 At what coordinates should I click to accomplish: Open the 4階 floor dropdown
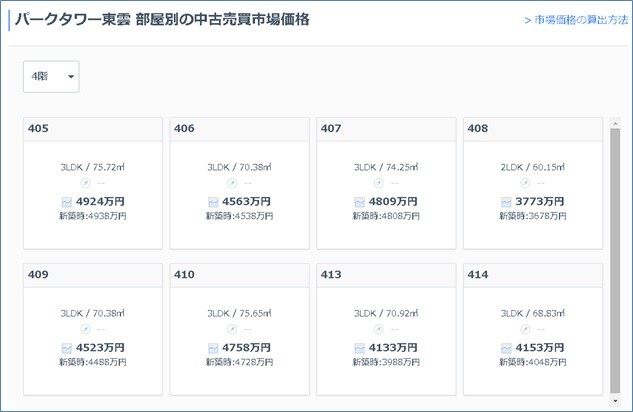click(x=51, y=77)
